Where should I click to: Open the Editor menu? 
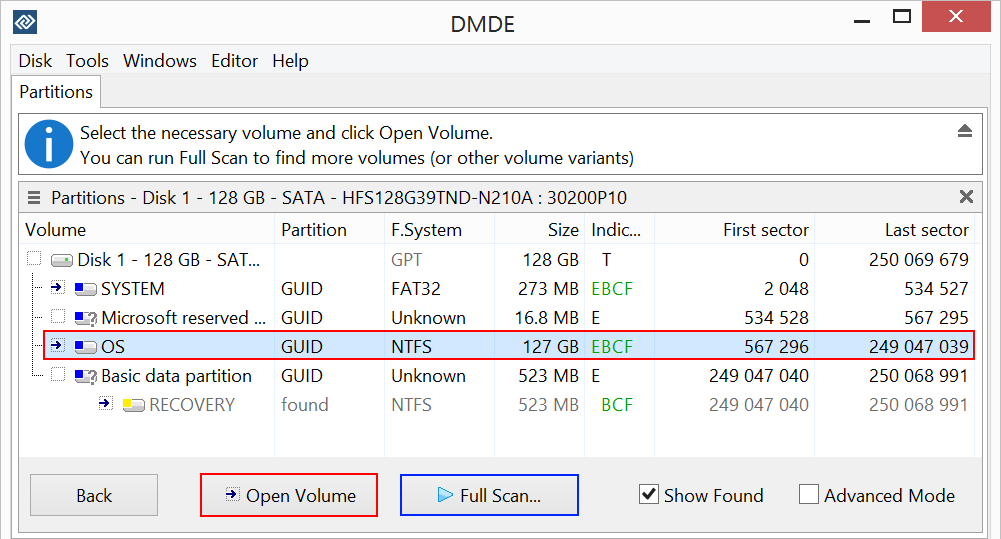coord(234,61)
